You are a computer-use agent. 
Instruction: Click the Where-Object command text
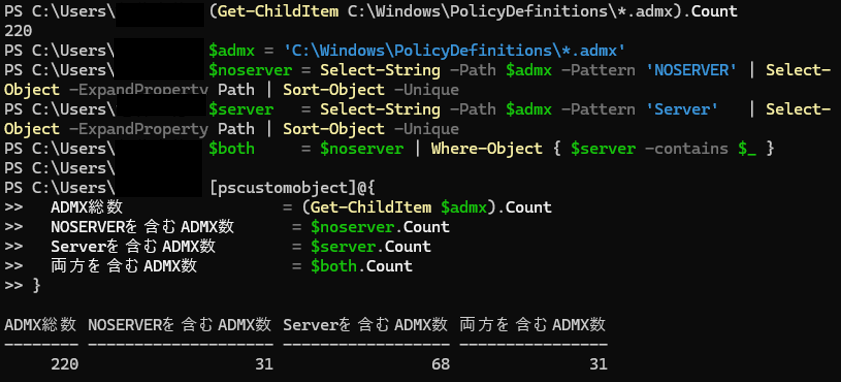[486, 149]
